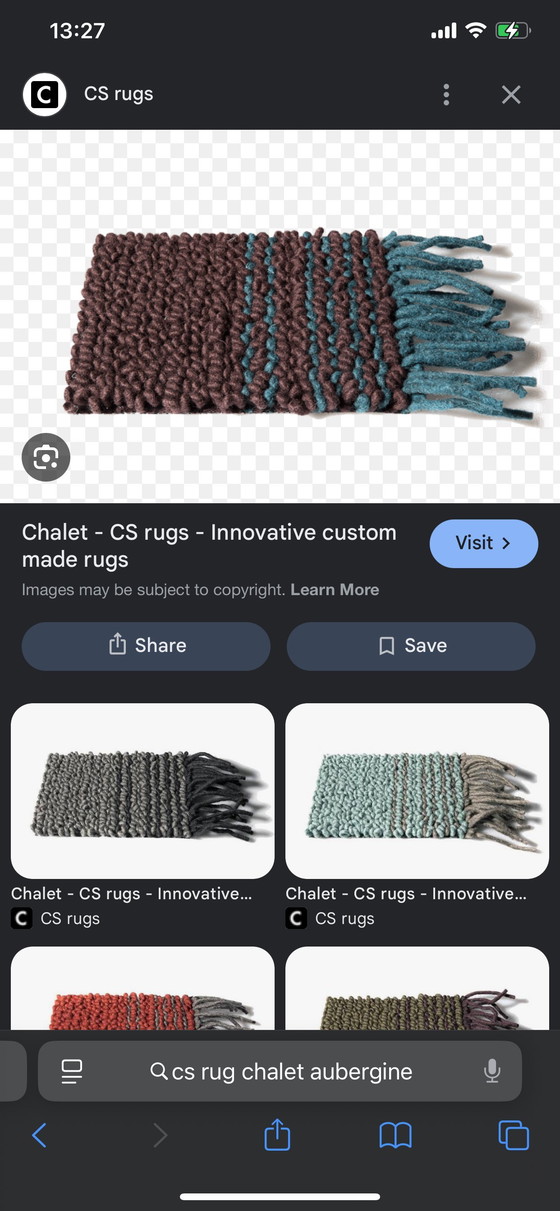Screen dimensions: 560x1211
Task: Open Chalet - CS rugs title link
Action: tap(209, 546)
